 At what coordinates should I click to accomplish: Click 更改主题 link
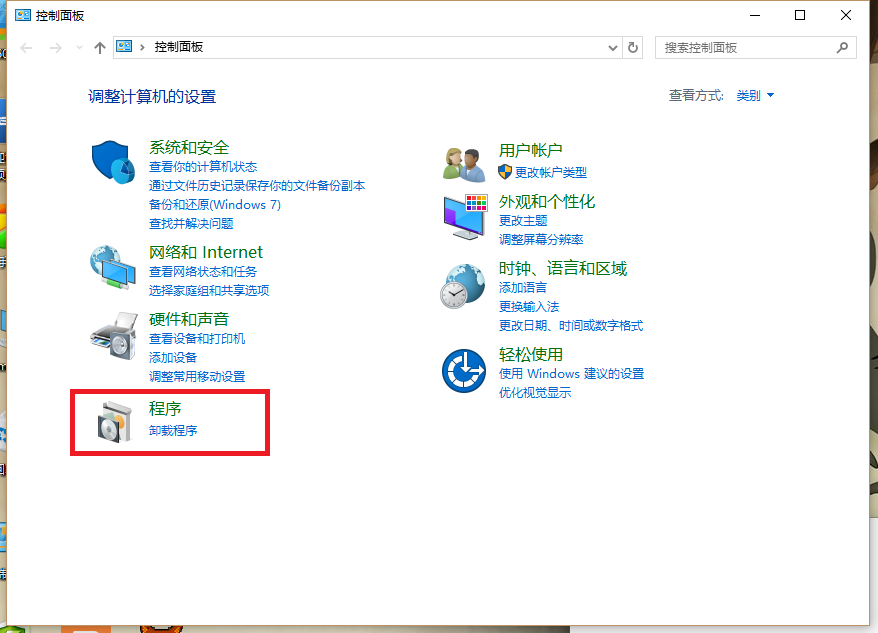[x=523, y=221]
